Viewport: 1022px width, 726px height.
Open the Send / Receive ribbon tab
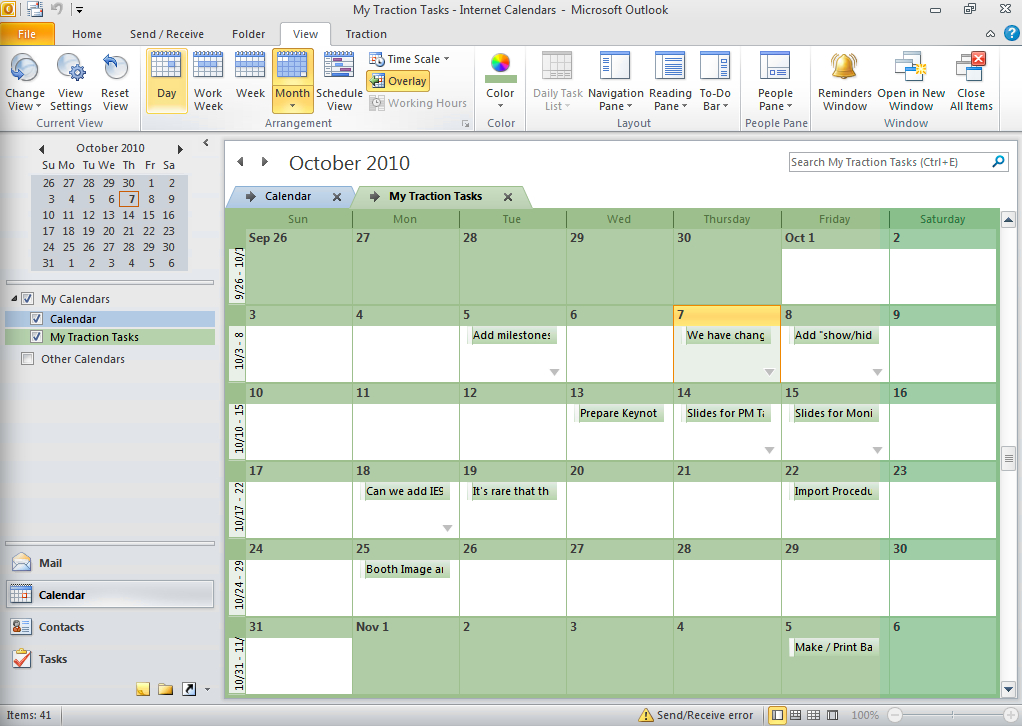[166, 34]
